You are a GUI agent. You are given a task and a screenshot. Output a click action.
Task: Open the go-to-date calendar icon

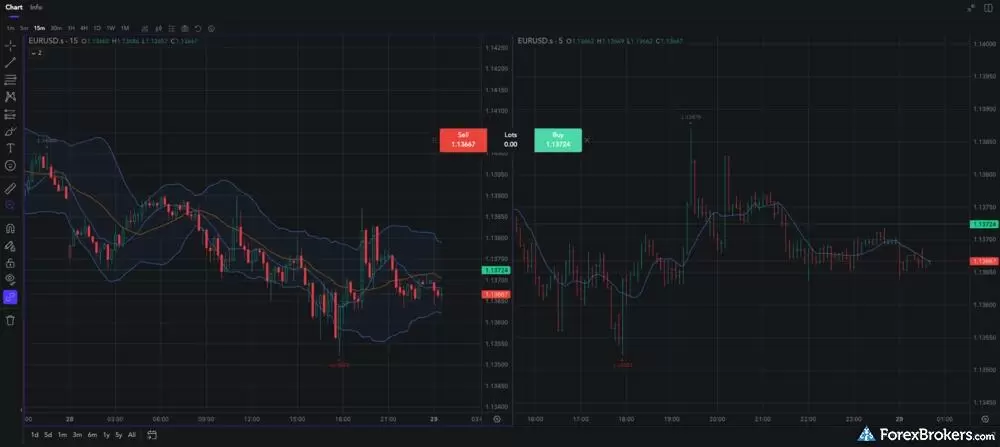(x=152, y=435)
